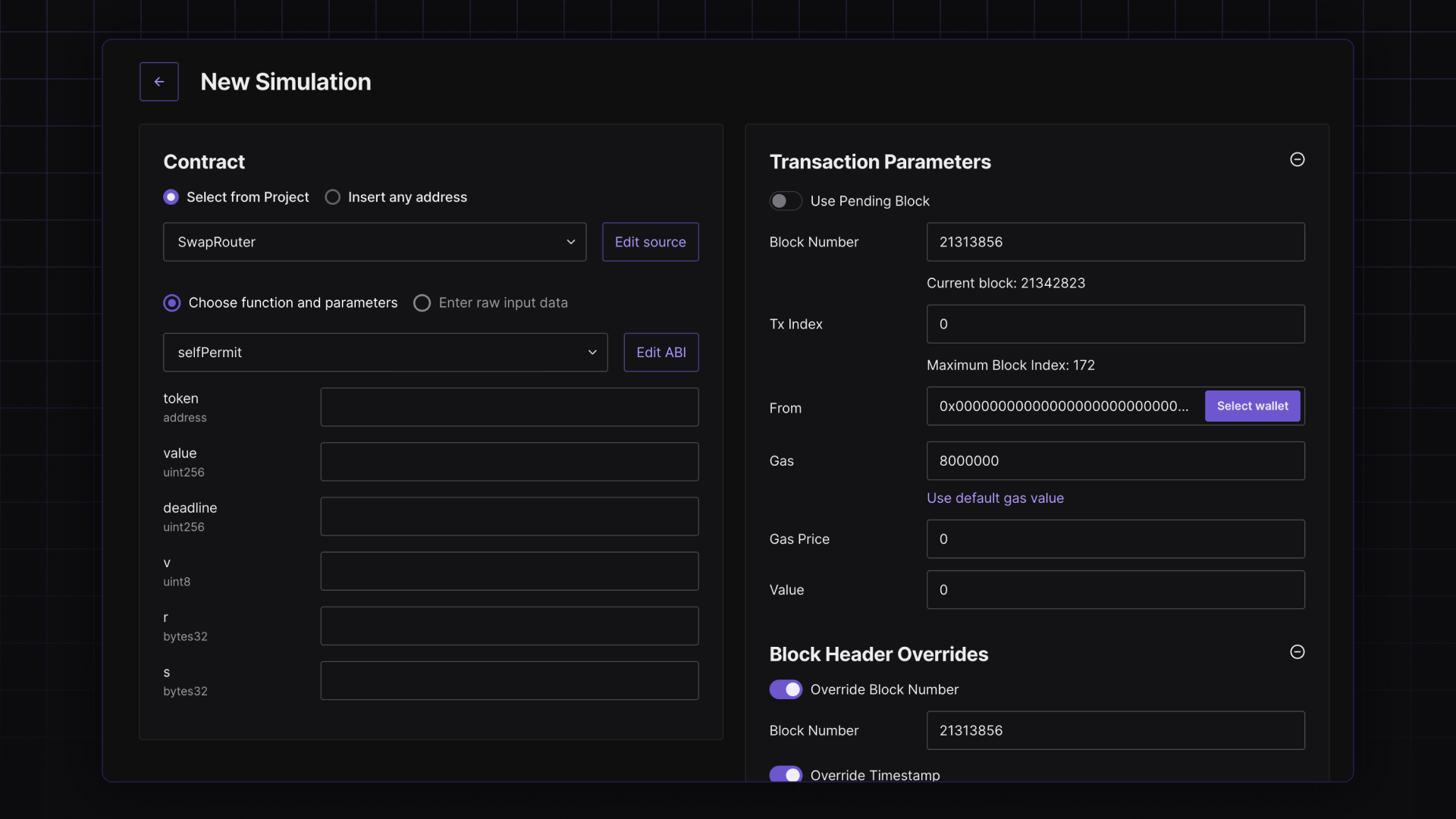The height and width of the screenshot is (819, 1456).
Task: Expand the selfPermit function dropdown
Action: click(x=385, y=353)
